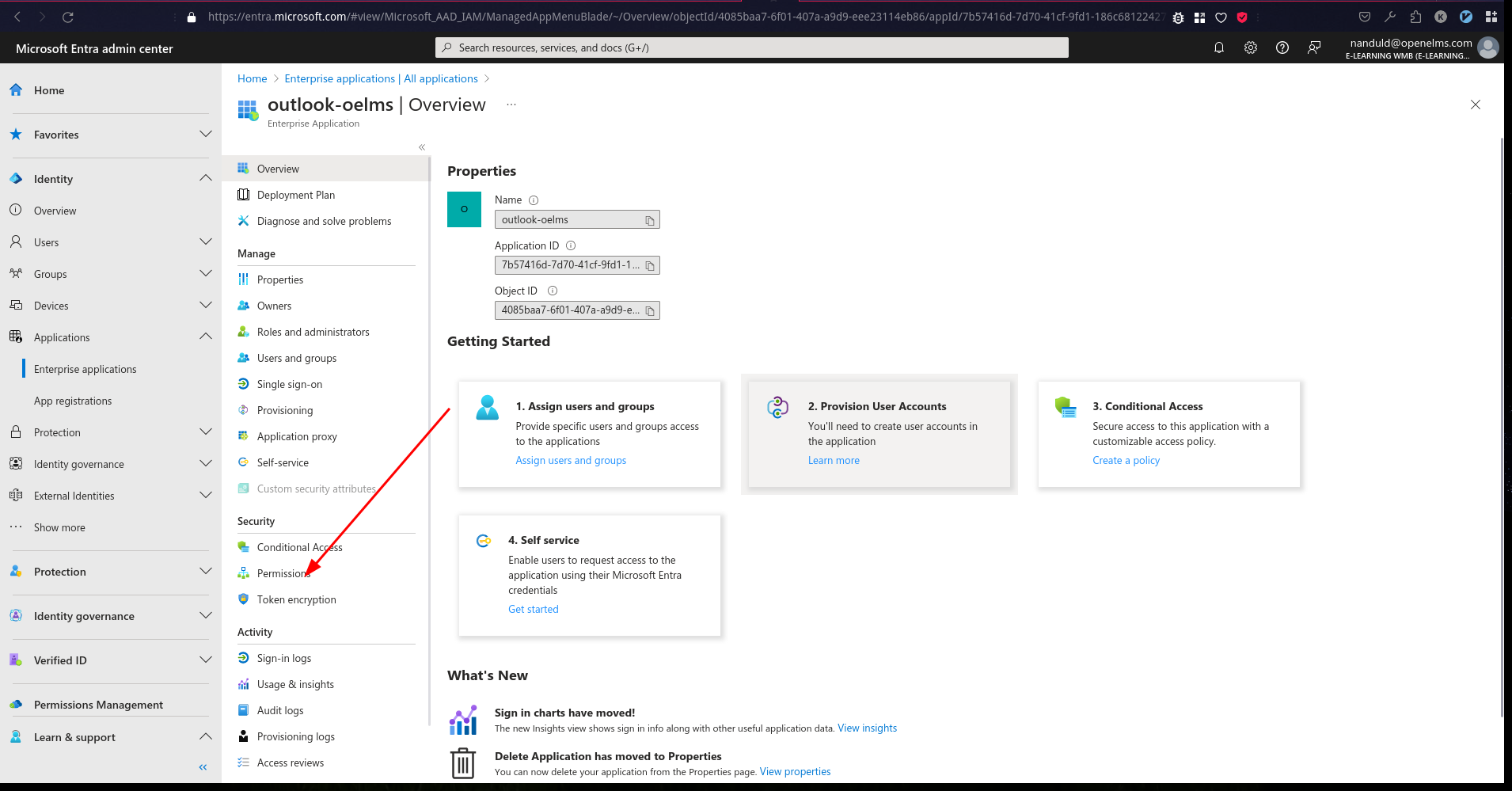Open notifications bell icon
Image resolution: width=1512 pixels, height=791 pixels.
pyautogui.click(x=1219, y=48)
